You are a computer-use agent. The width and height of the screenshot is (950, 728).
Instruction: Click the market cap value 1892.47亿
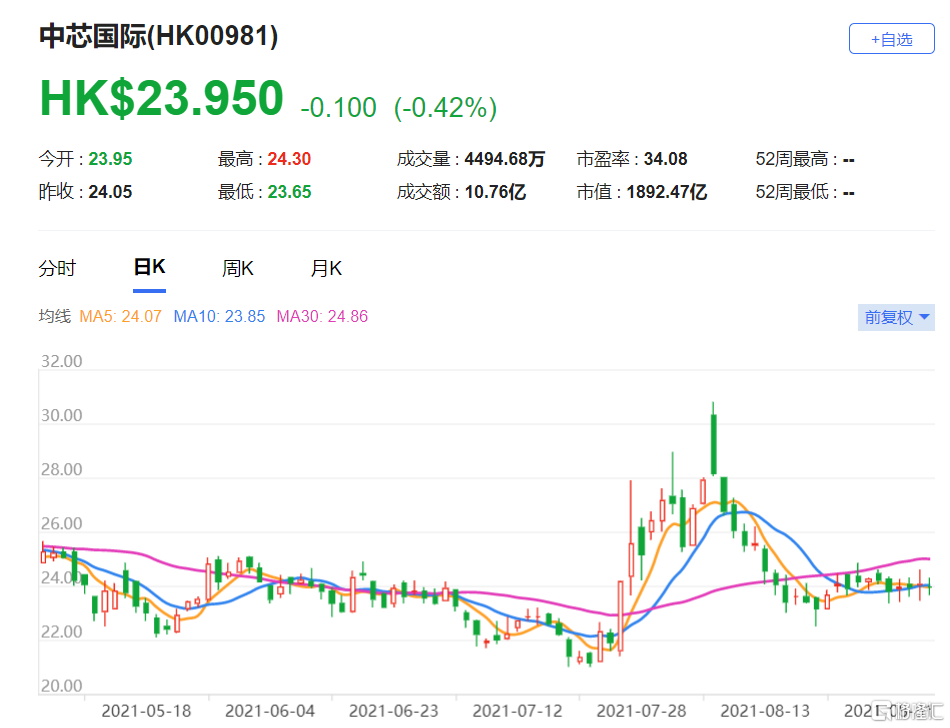666,192
